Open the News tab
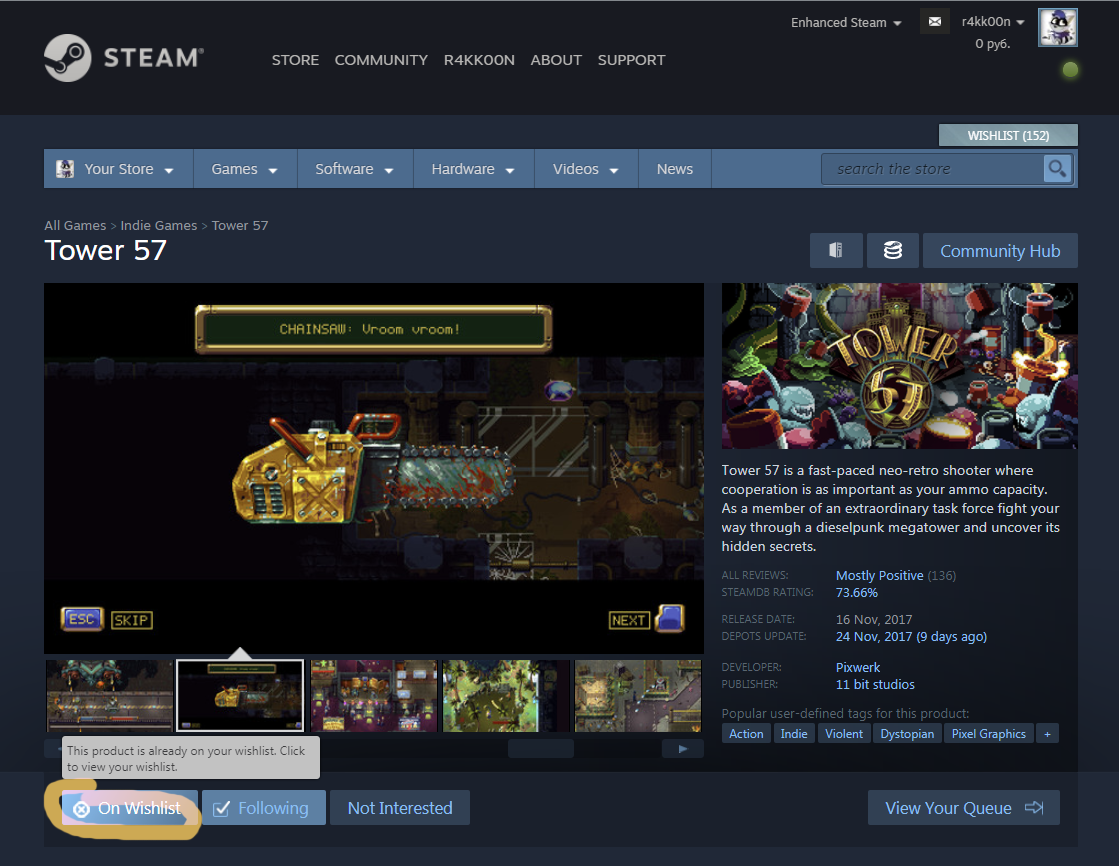Screen dimensions: 1119x866 coord(674,169)
